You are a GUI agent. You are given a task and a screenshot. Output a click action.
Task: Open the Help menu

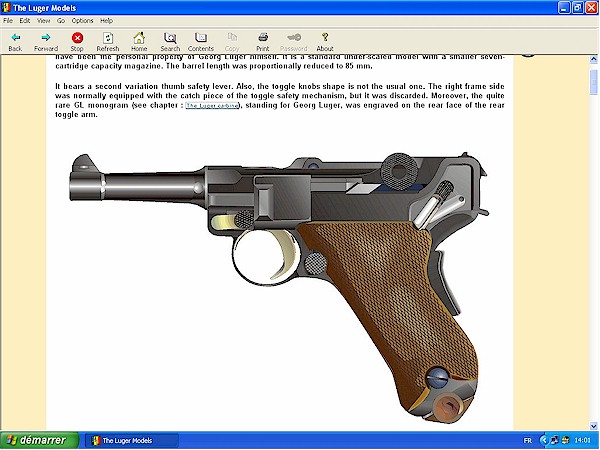106,21
